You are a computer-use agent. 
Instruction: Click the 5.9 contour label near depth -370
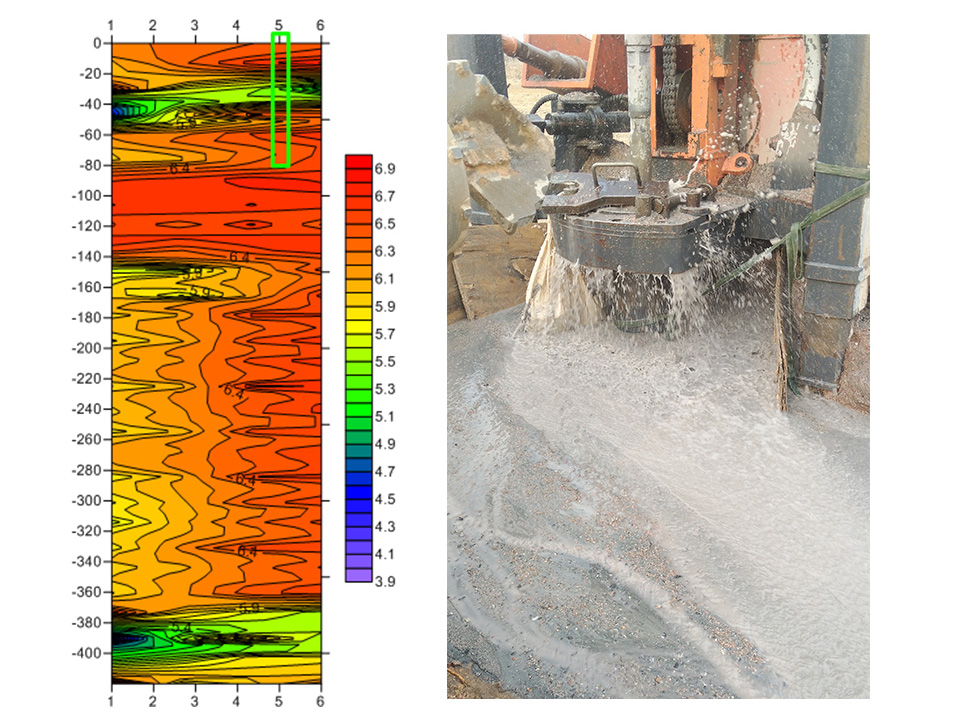click(249, 607)
